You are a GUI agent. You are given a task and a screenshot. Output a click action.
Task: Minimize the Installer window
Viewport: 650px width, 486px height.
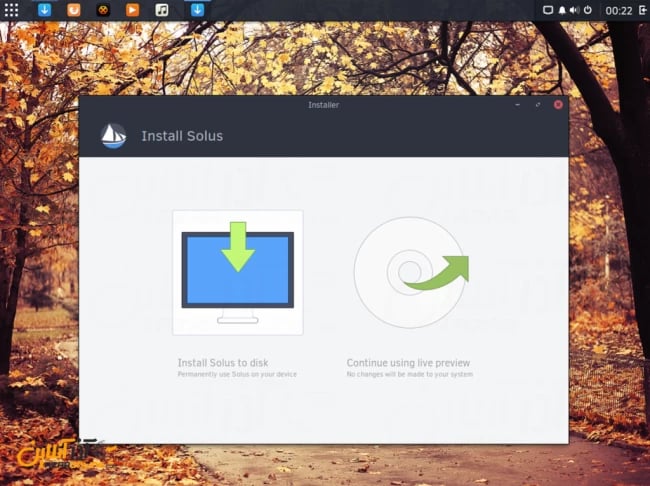tap(517, 104)
